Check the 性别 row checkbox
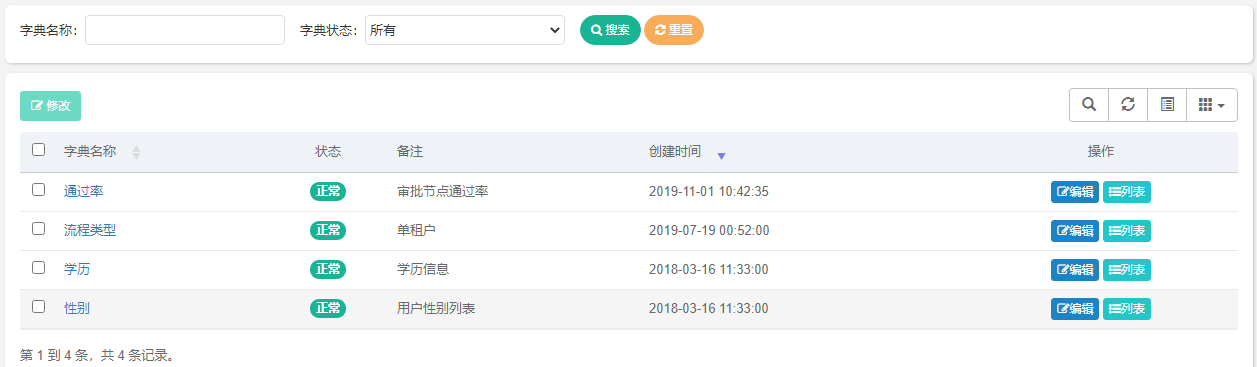 [x=39, y=307]
